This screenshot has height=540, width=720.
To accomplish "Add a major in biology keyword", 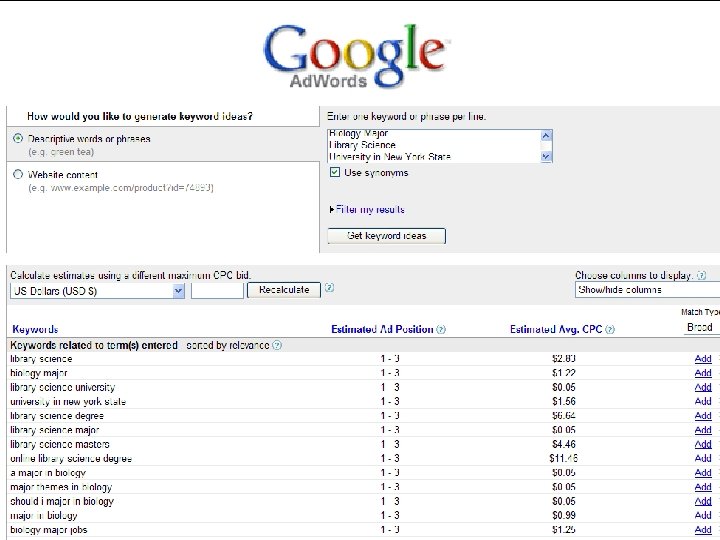I will [703, 472].
